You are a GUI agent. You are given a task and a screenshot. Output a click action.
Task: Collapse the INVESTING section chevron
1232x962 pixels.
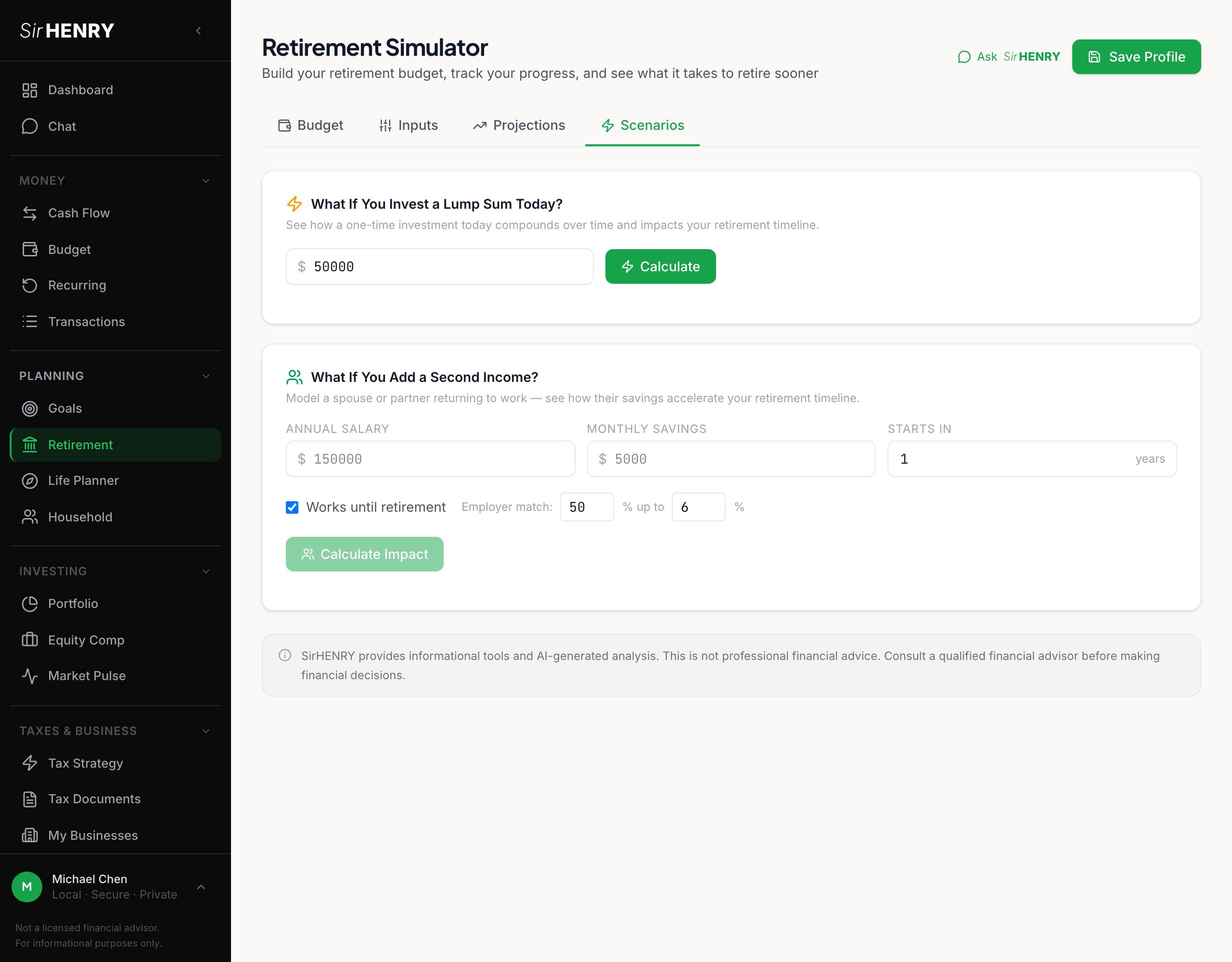(206, 571)
